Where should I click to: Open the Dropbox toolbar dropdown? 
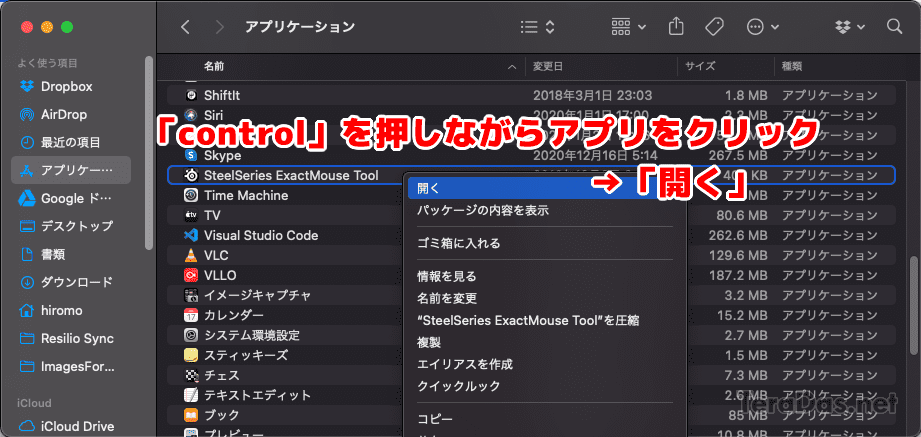tap(849, 27)
